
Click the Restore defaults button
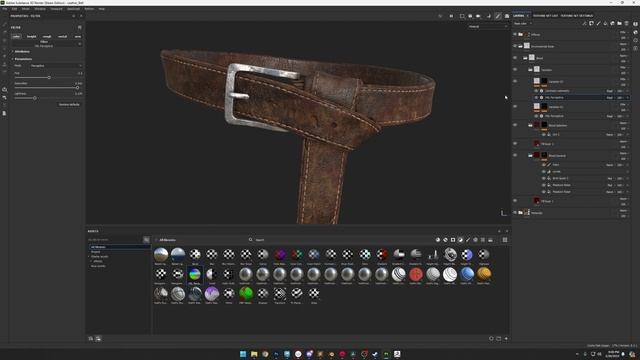69,104
